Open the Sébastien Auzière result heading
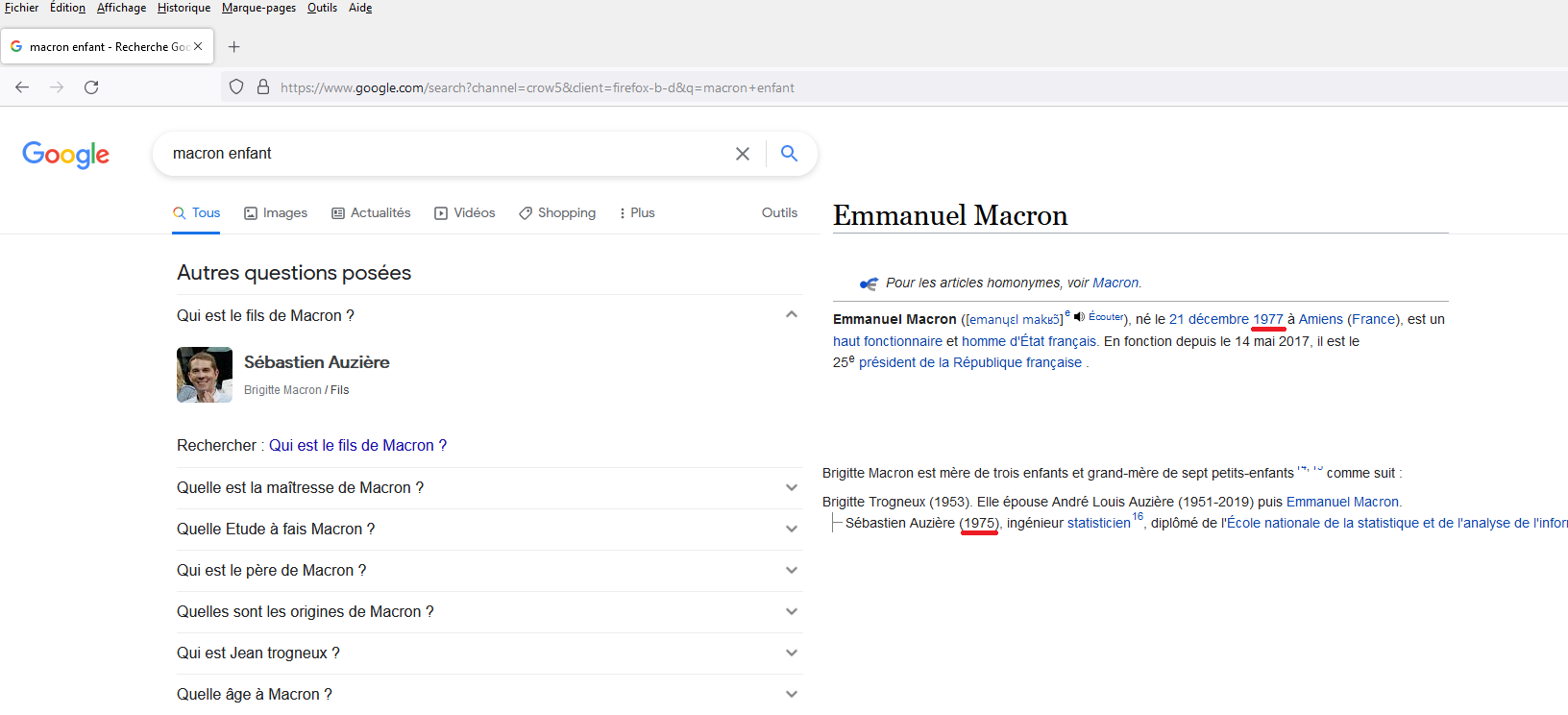Image resolution: width=1568 pixels, height=715 pixels. coord(316,362)
